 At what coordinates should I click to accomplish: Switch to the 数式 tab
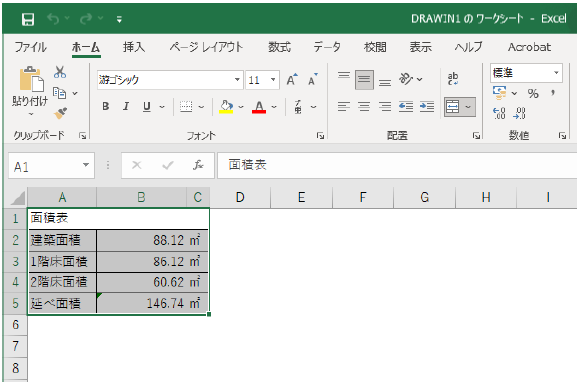(x=279, y=47)
